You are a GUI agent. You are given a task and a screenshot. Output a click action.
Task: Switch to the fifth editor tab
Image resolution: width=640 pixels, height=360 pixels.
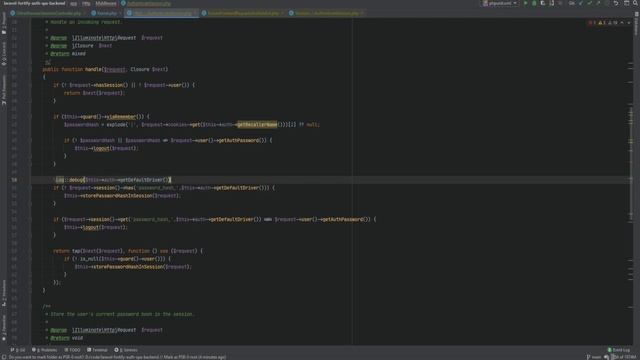pos(326,13)
